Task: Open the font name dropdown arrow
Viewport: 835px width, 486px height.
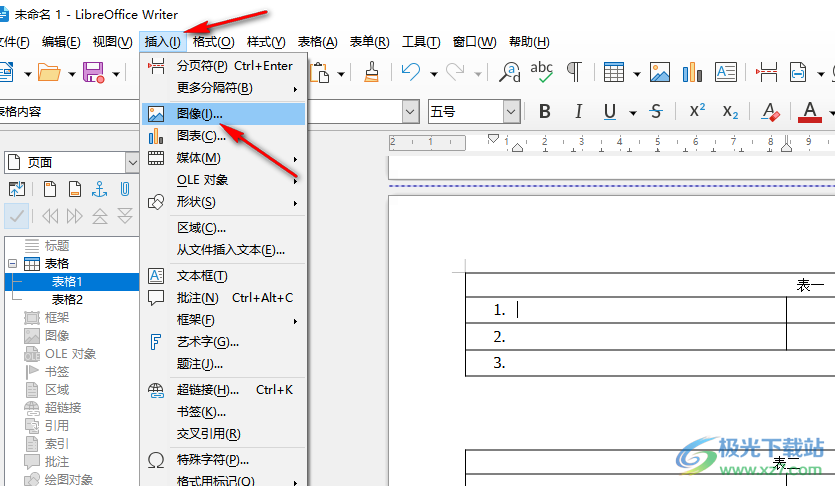Action: (410, 112)
